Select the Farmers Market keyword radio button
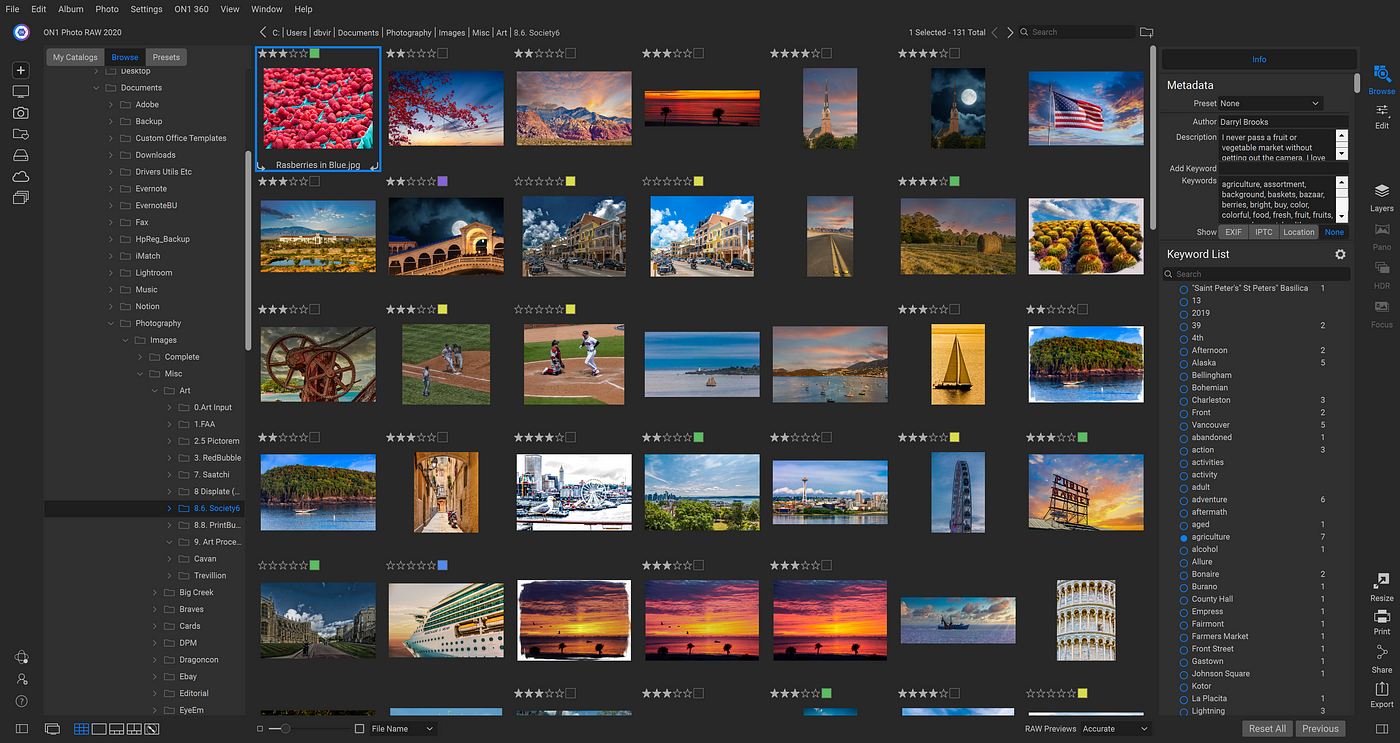This screenshot has height=743, width=1400. coord(1184,636)
